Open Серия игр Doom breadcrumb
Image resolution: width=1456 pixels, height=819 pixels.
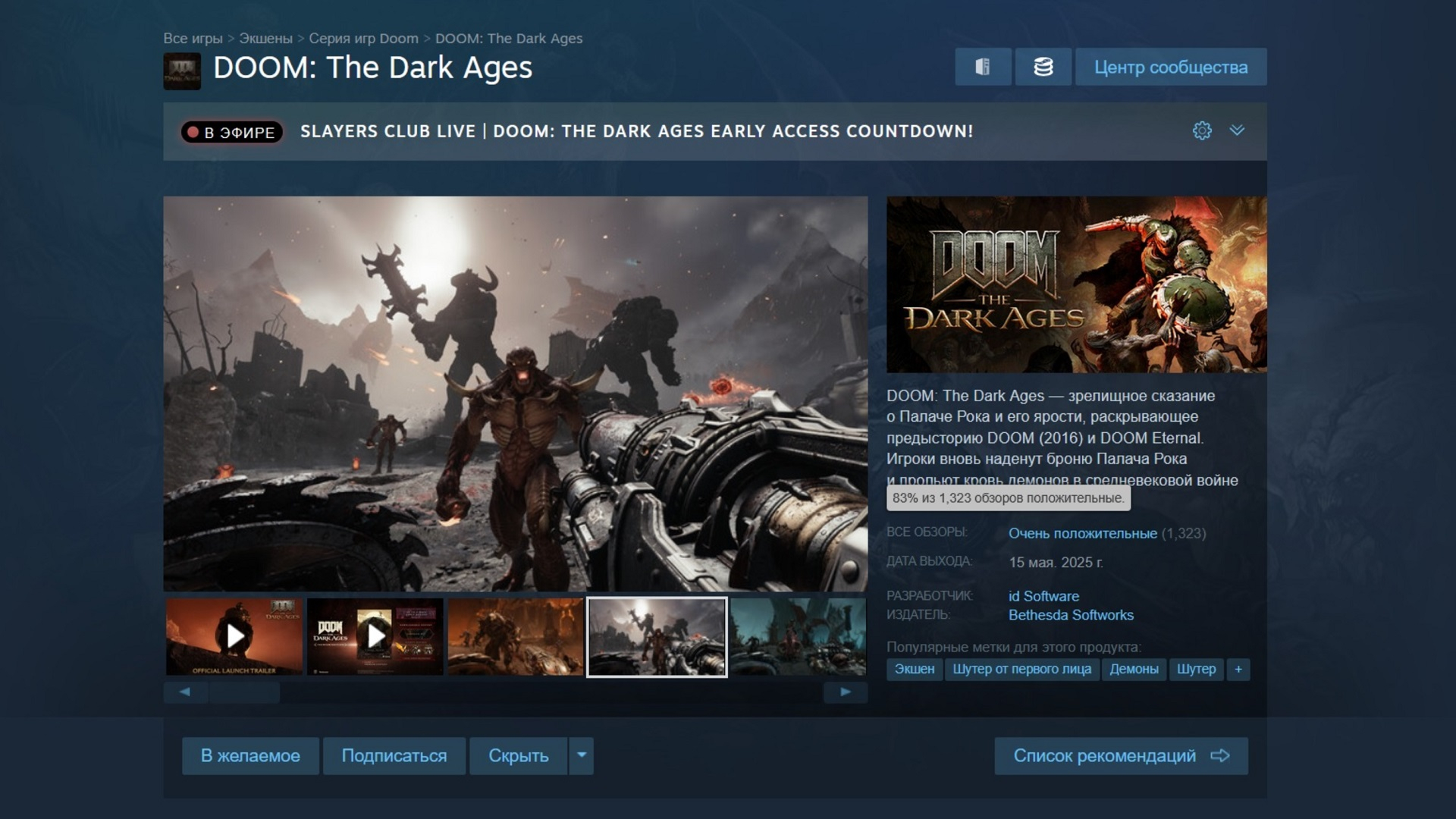point(363,38)
